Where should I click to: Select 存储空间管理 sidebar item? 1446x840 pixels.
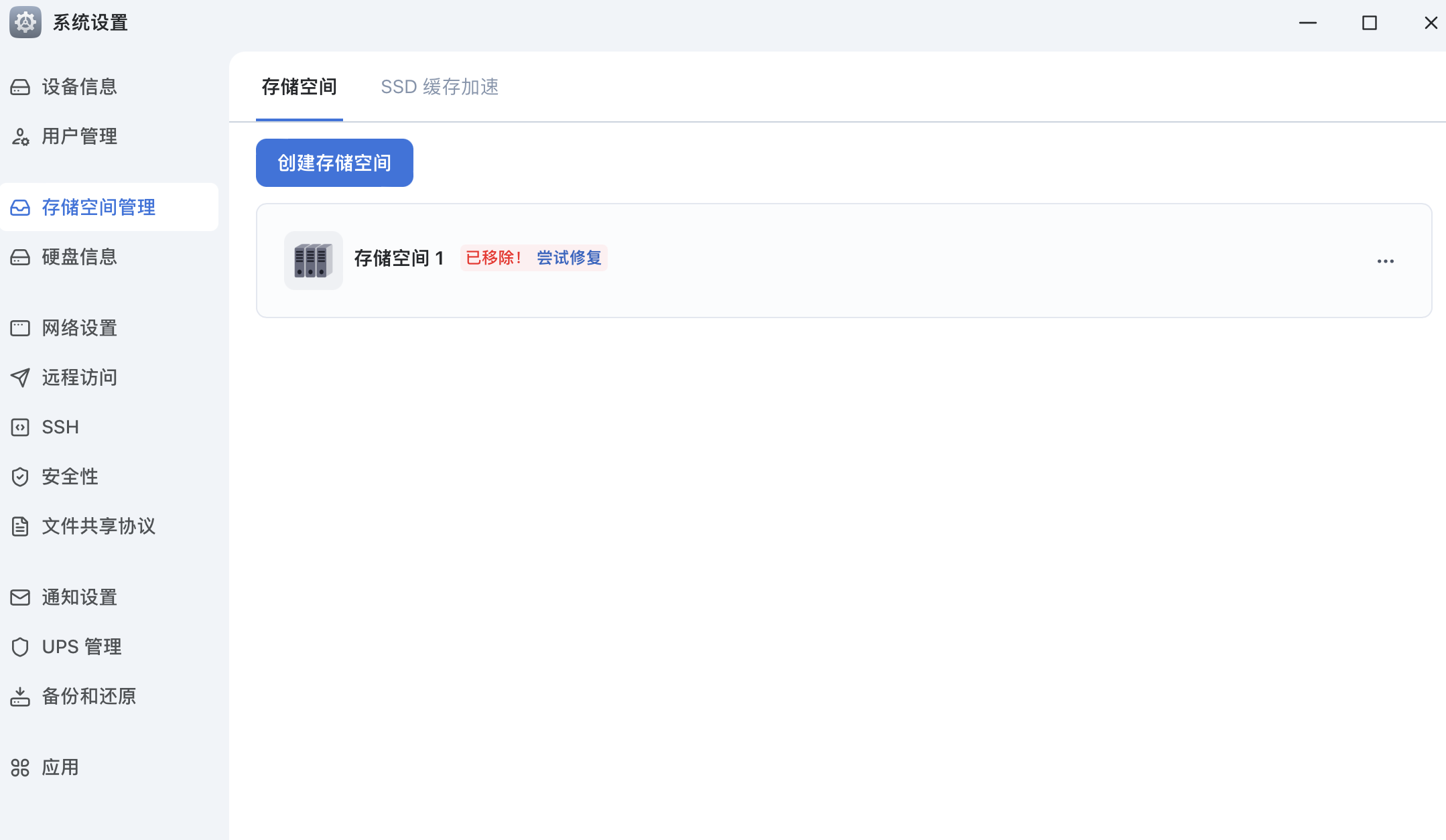tap(98, 208)
